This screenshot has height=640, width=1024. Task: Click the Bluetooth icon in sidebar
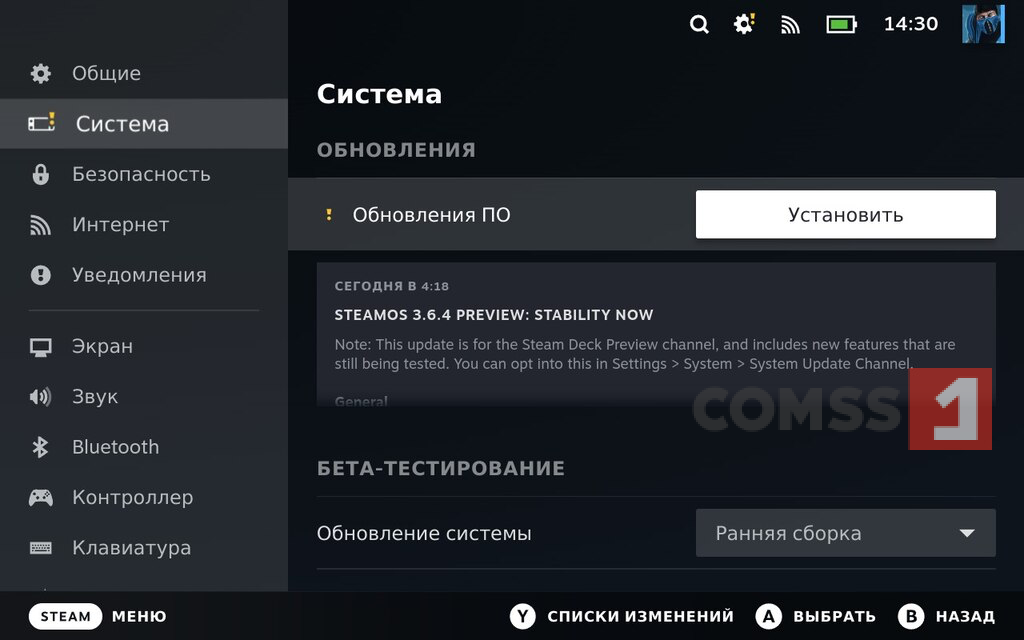tap(40, 447)
